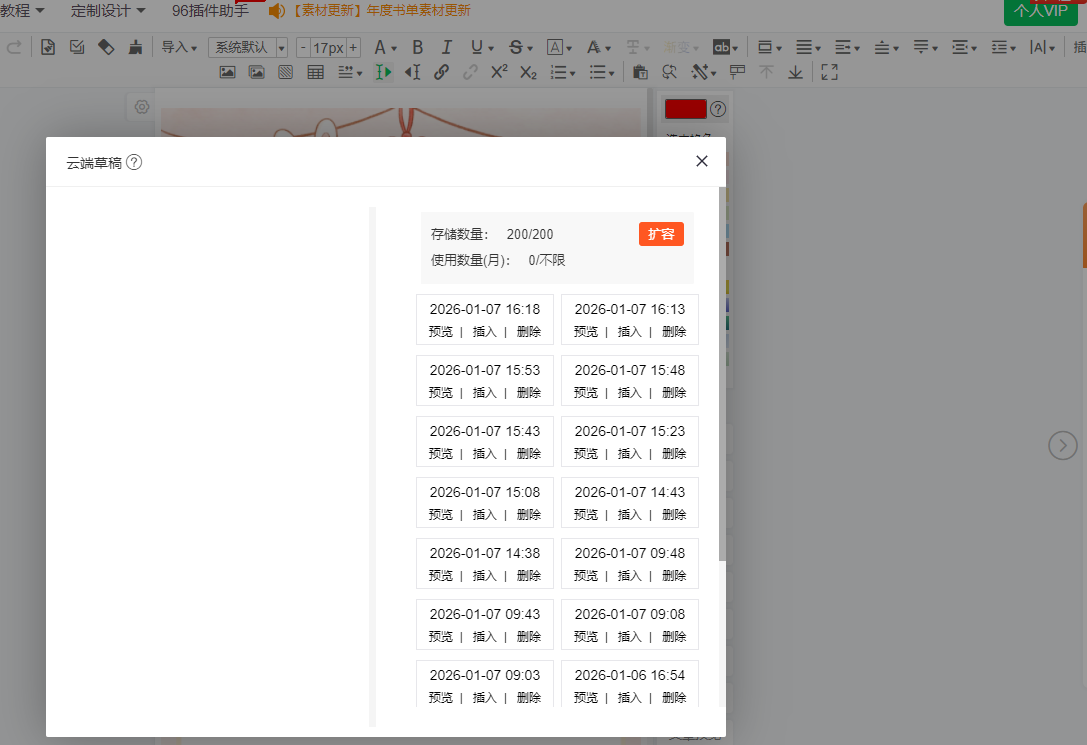This screenshot has height=745, width=1087.
Task: Click the red color swatch in sidebar
Action: pos(685,109)
